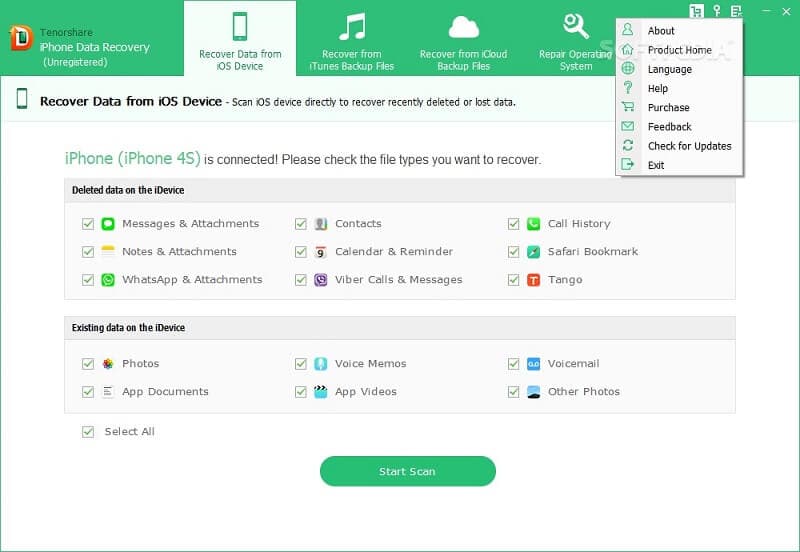Toggle Viber Calls & Messages checkbox
This screenshot has height=552, width=800.
click(x=301, y=280)
